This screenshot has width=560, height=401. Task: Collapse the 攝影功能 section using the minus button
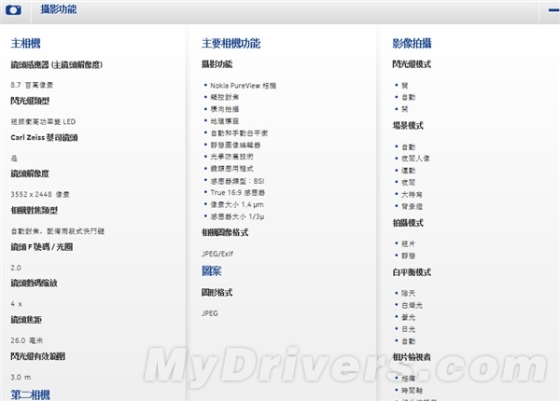point(554,10)
